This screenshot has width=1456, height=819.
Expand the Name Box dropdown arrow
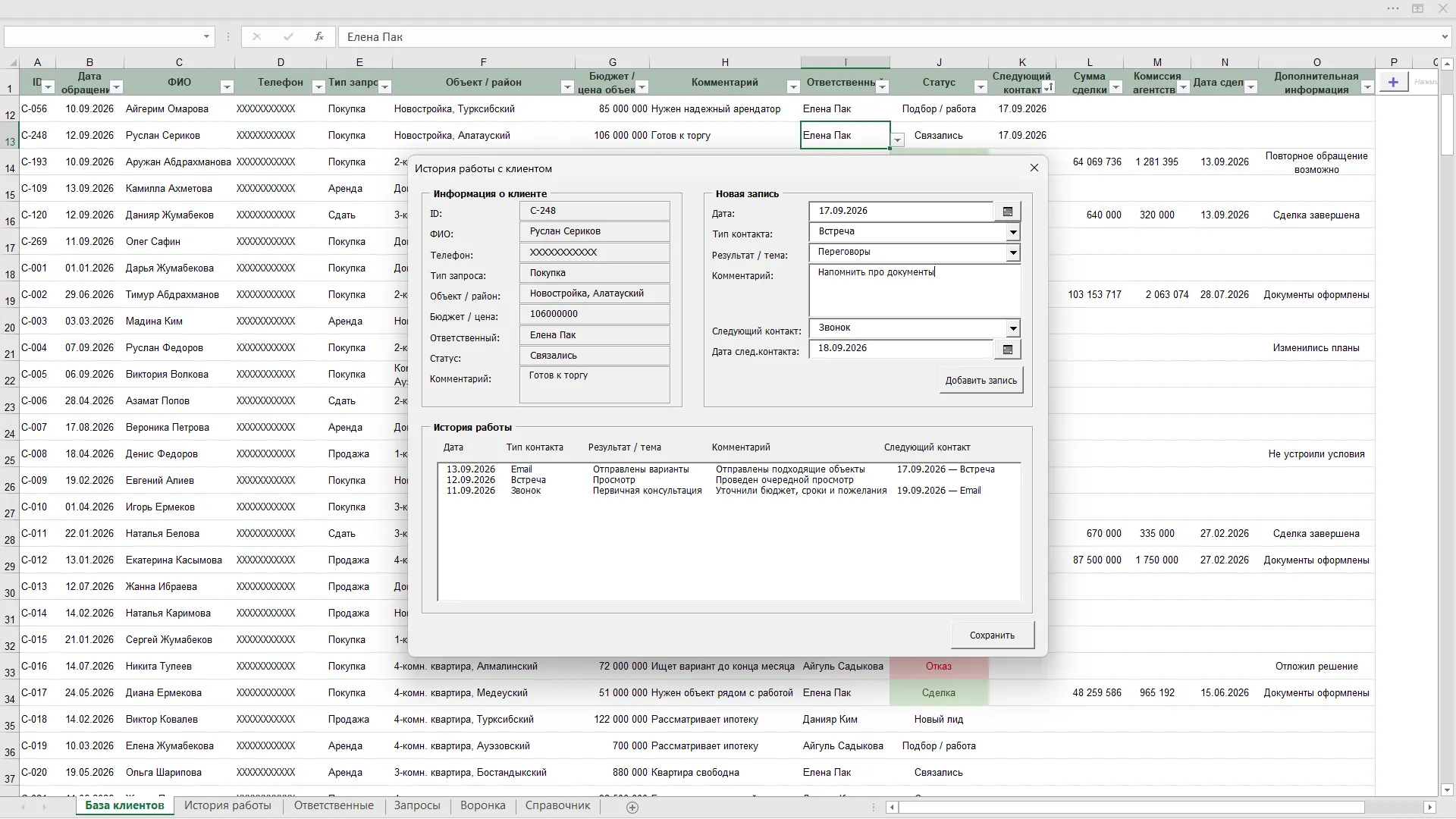206,36
